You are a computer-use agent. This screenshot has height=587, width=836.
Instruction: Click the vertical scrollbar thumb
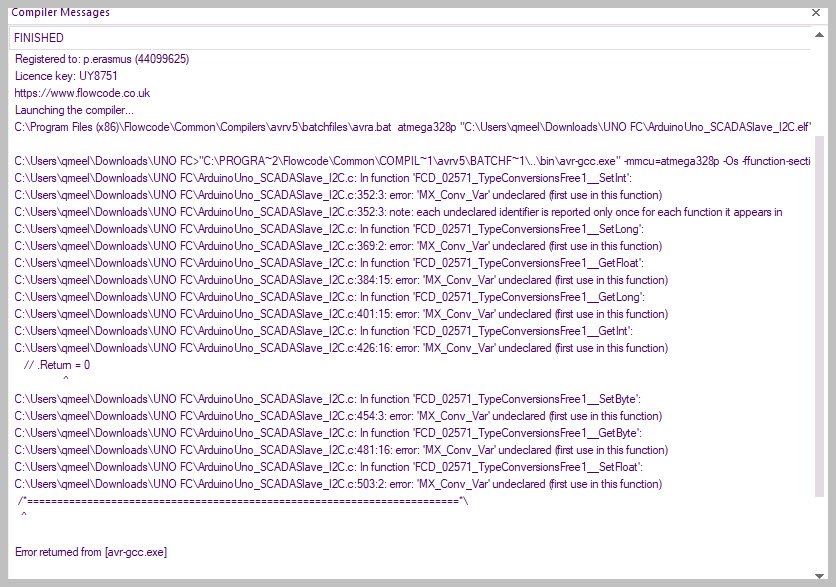(817, 315)
